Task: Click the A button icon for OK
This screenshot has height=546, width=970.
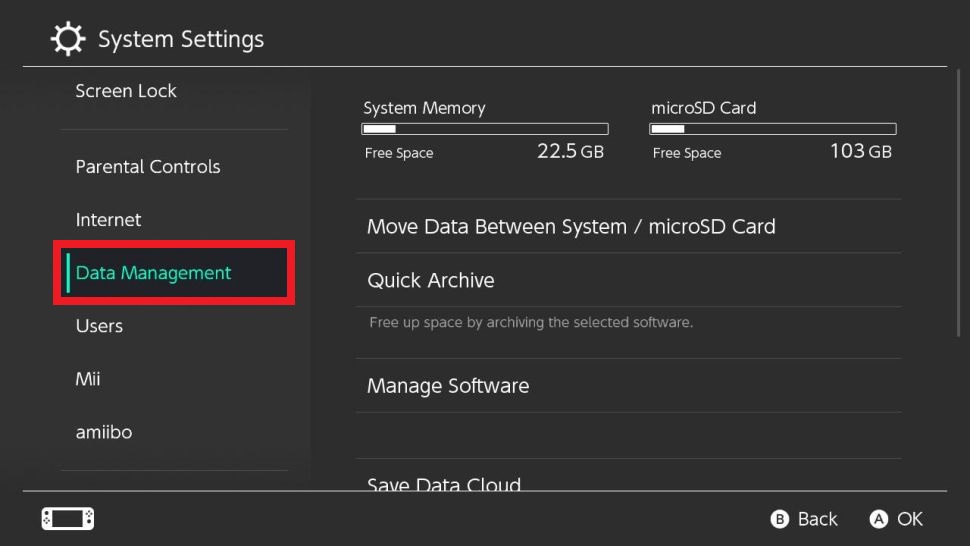Action: (878, 519)
